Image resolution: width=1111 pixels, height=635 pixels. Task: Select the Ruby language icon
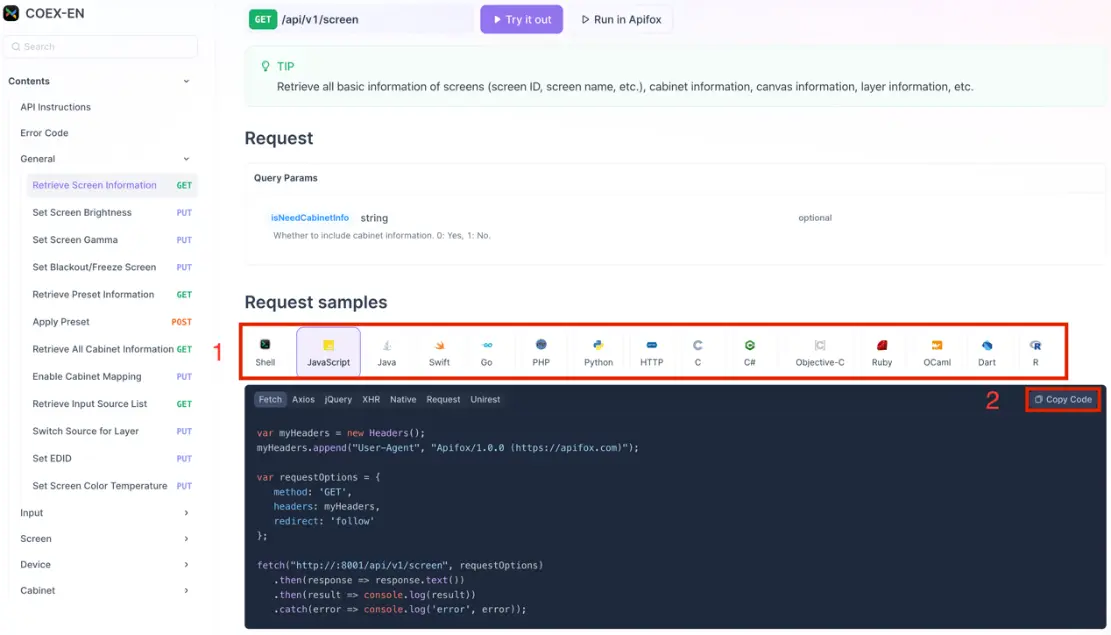[882, 345]
